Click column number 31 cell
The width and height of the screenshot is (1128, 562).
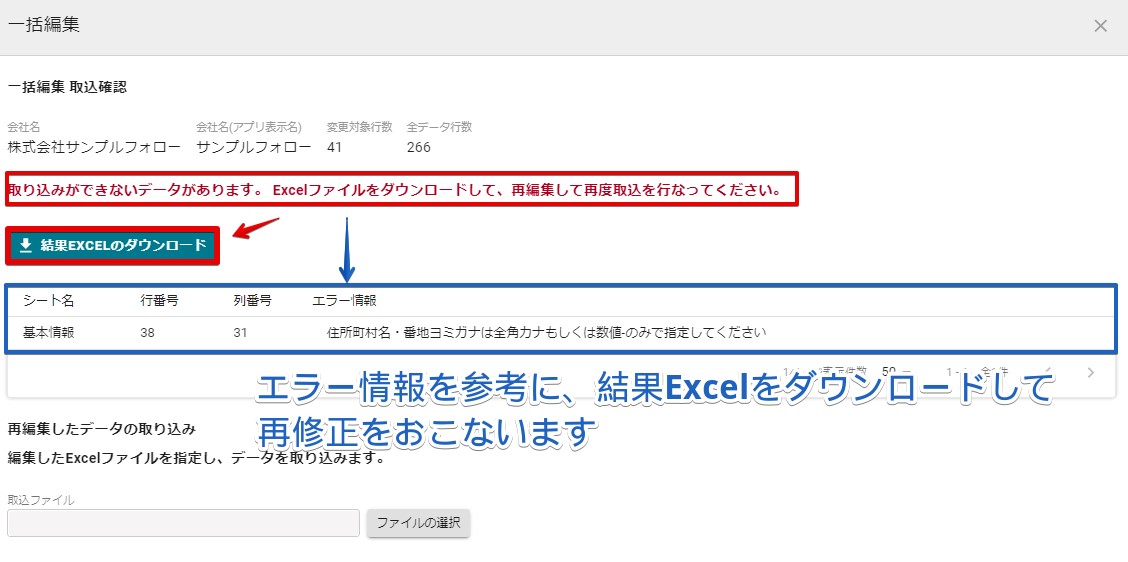pos(240,332)
